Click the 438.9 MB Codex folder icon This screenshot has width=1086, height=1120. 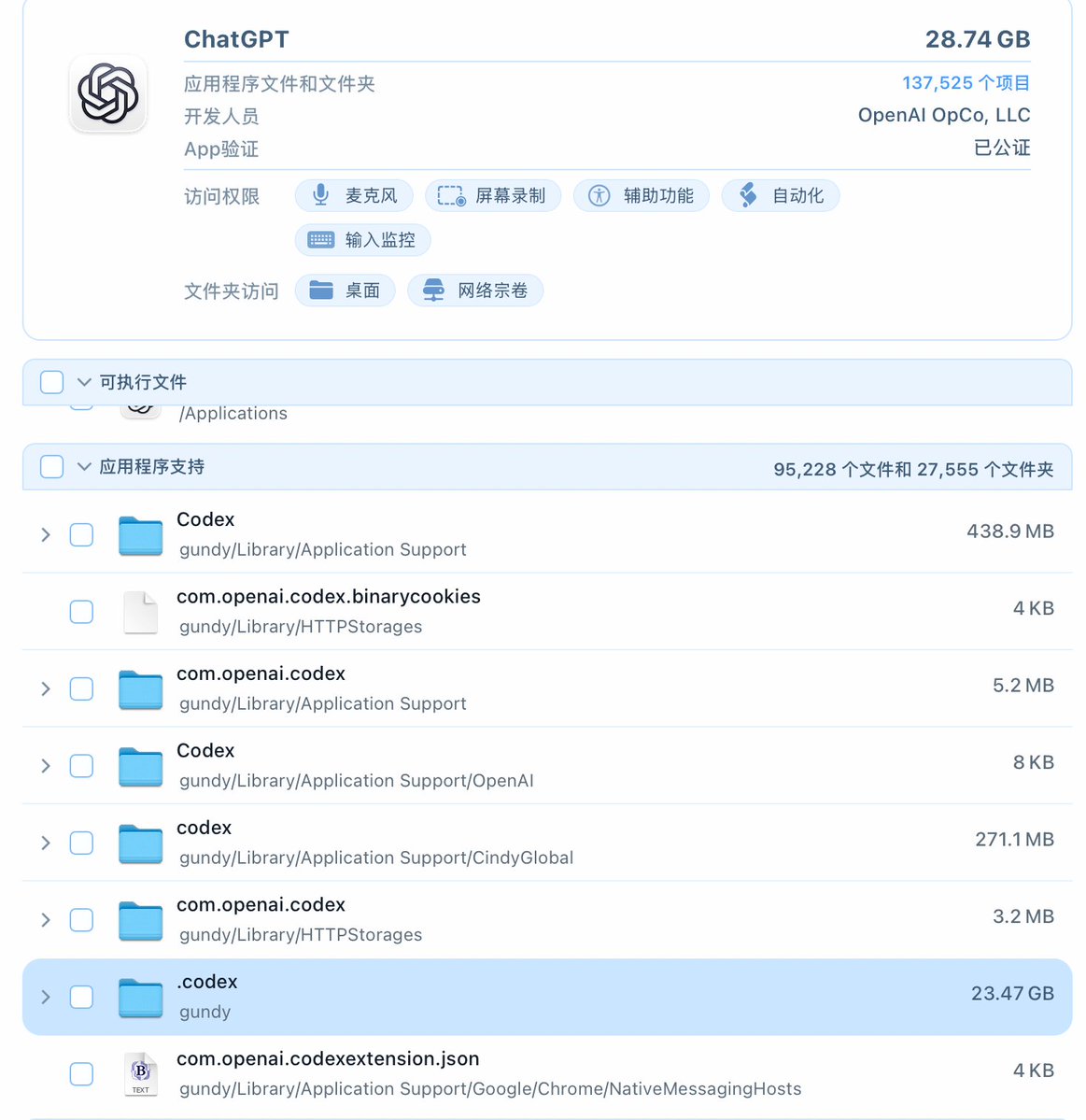point(141,535)
